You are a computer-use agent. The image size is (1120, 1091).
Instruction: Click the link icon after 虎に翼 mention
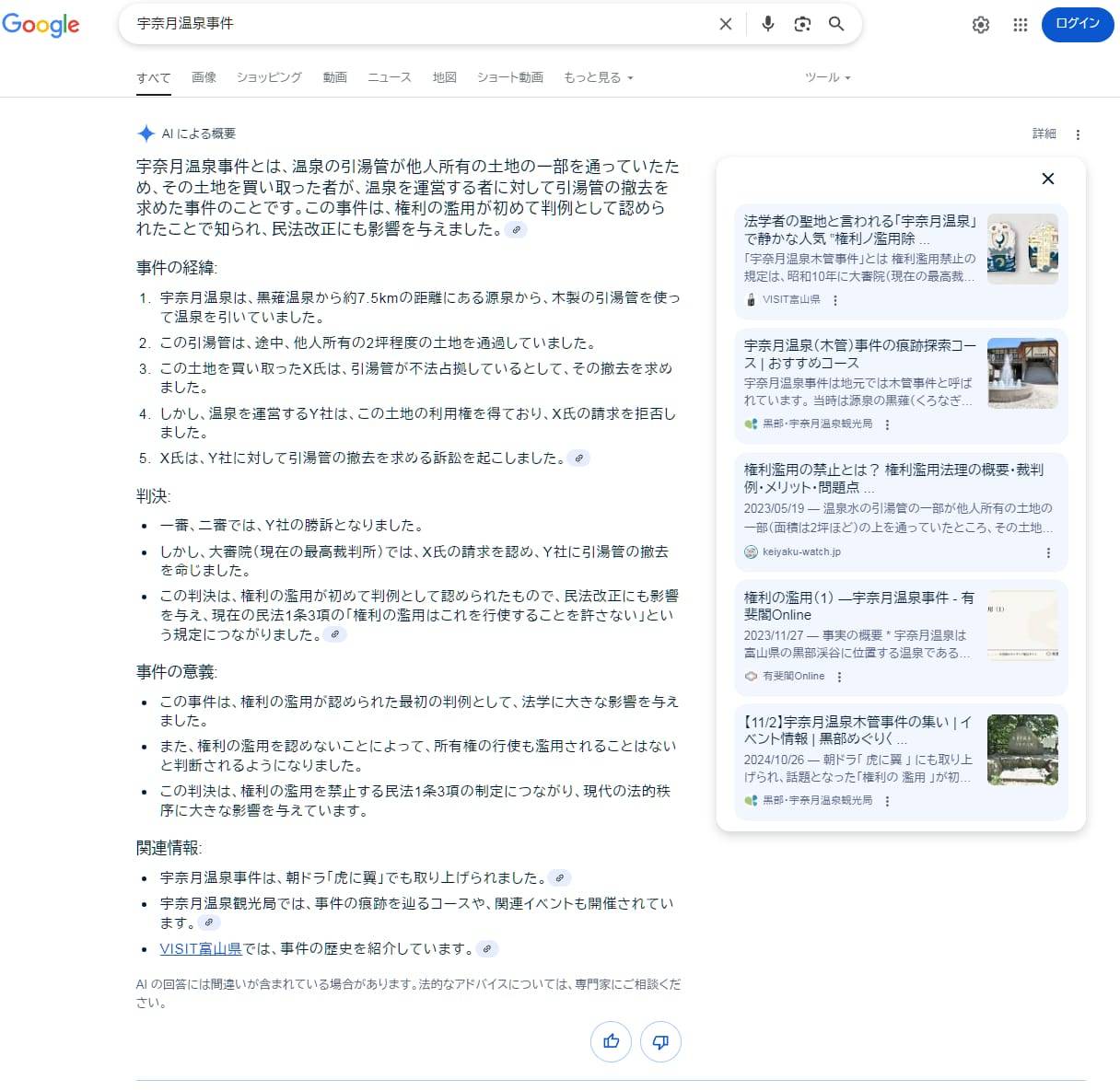pos(559,878)
